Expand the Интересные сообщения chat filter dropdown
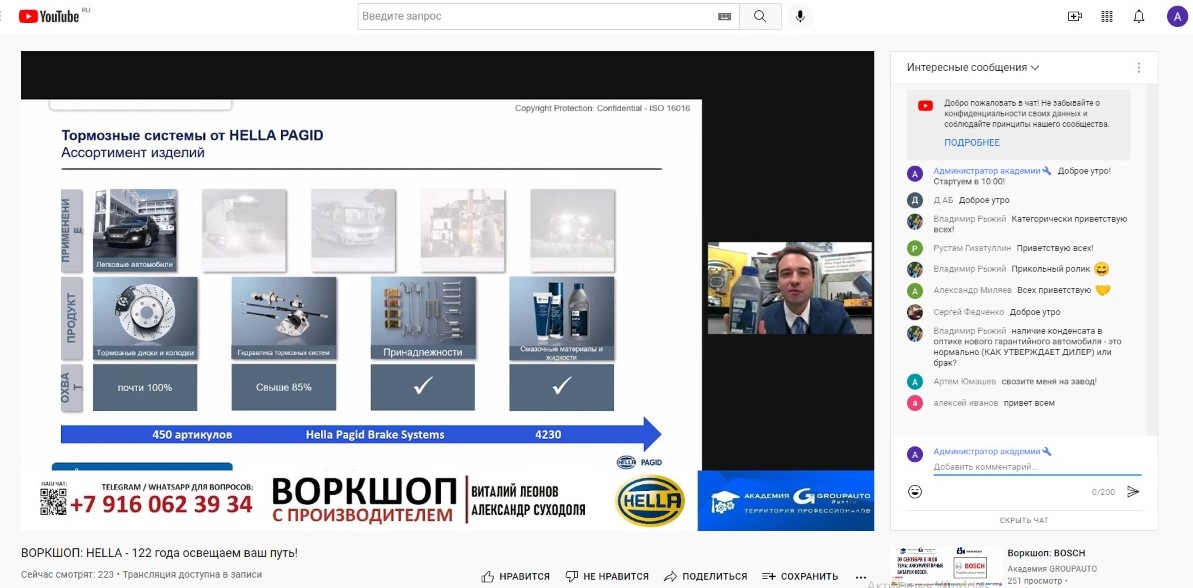 973,68
